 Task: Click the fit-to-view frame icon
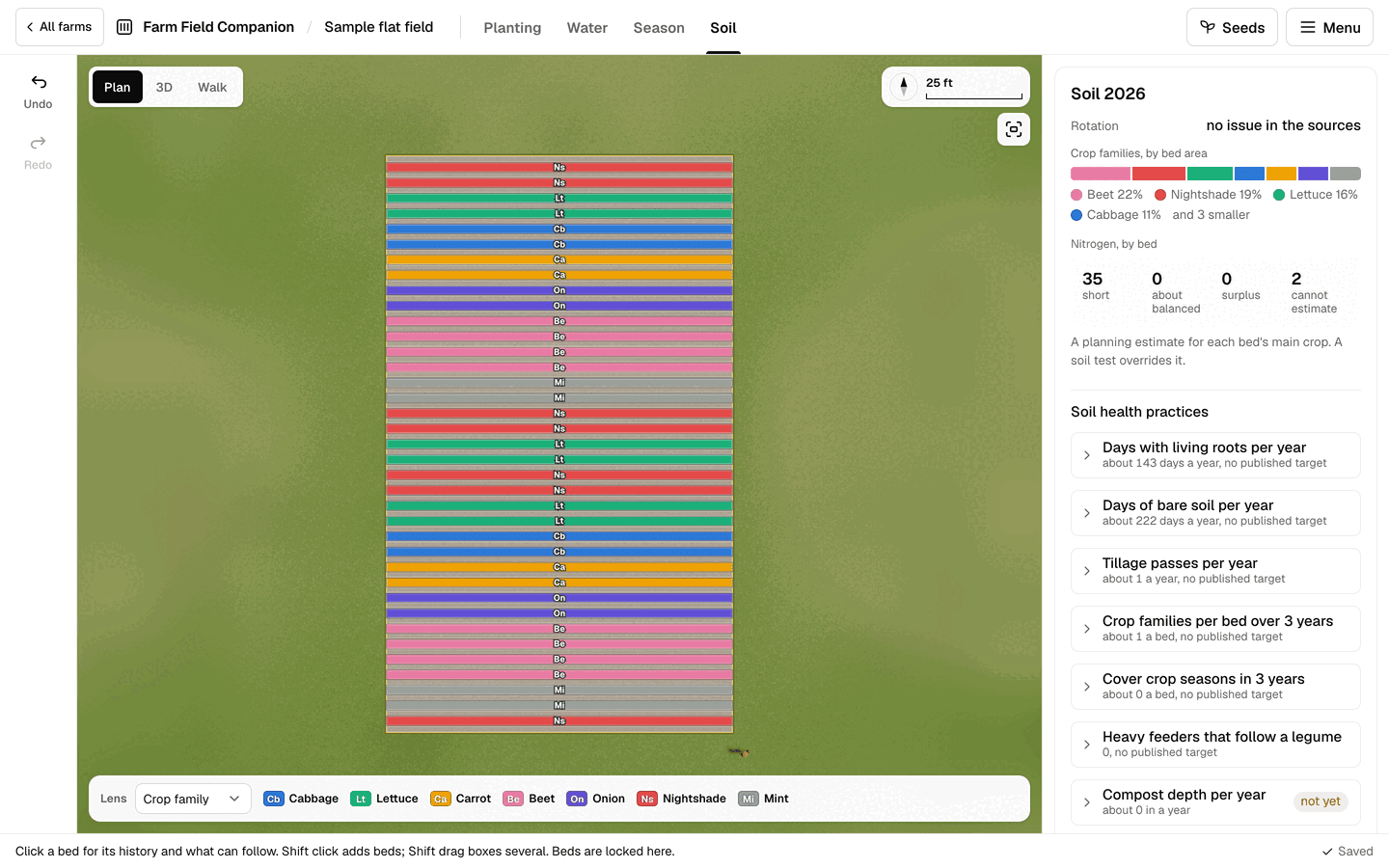(1014, 129)
